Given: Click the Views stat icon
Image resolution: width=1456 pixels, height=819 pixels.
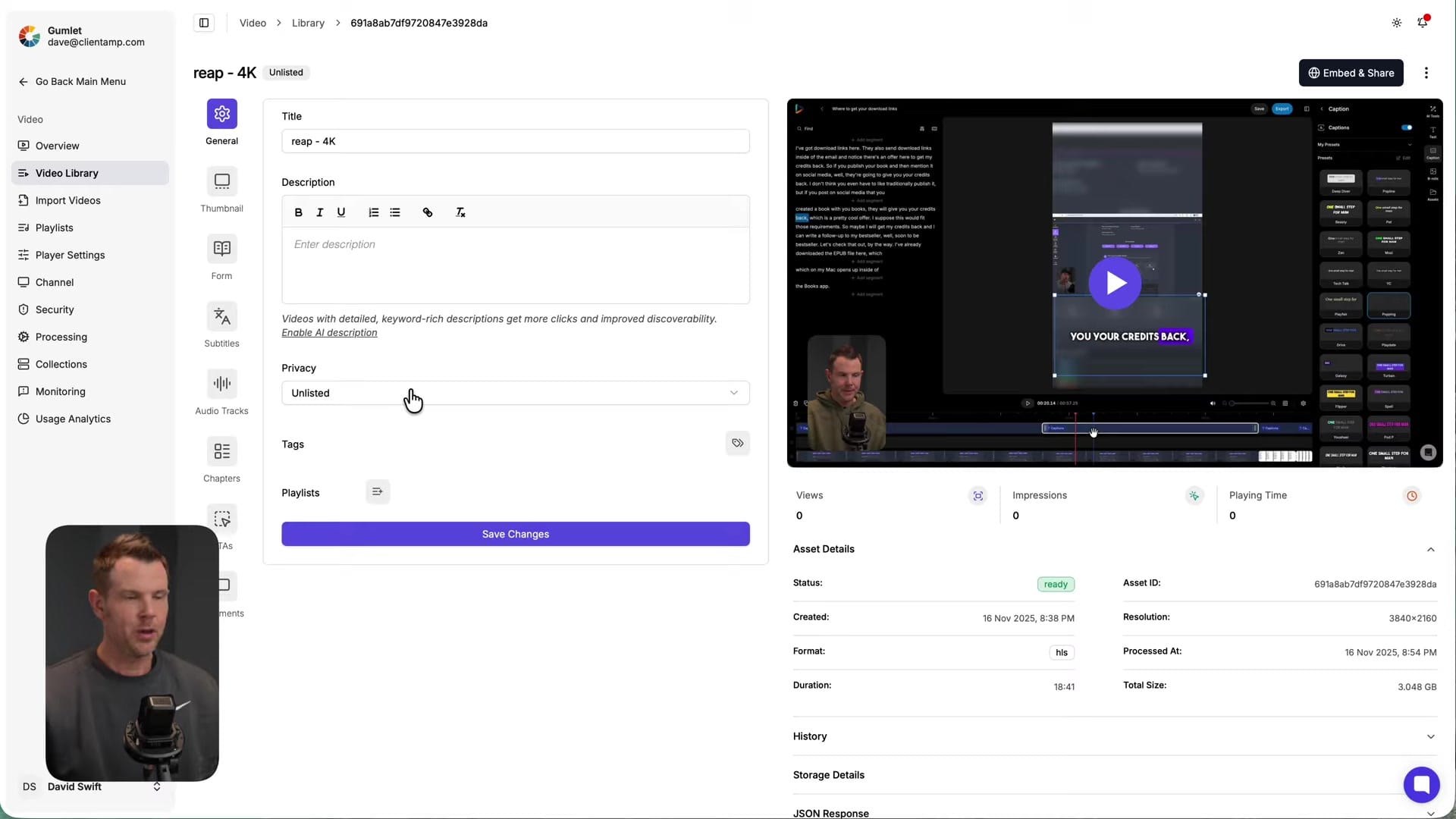Looking at the screenshot, I should coord(978,496).
